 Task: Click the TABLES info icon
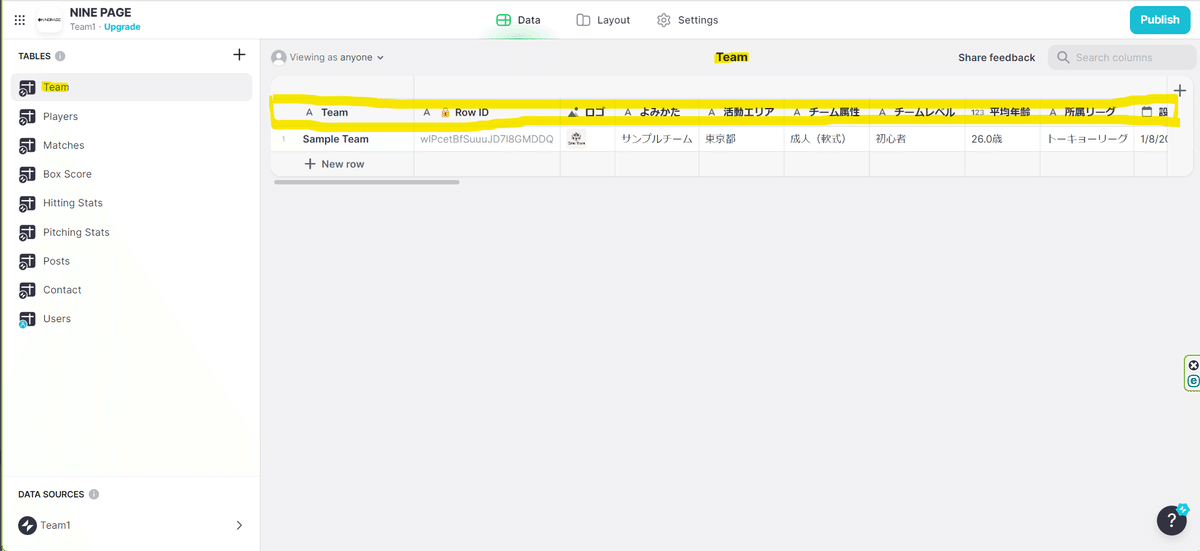tap(60, 56)
